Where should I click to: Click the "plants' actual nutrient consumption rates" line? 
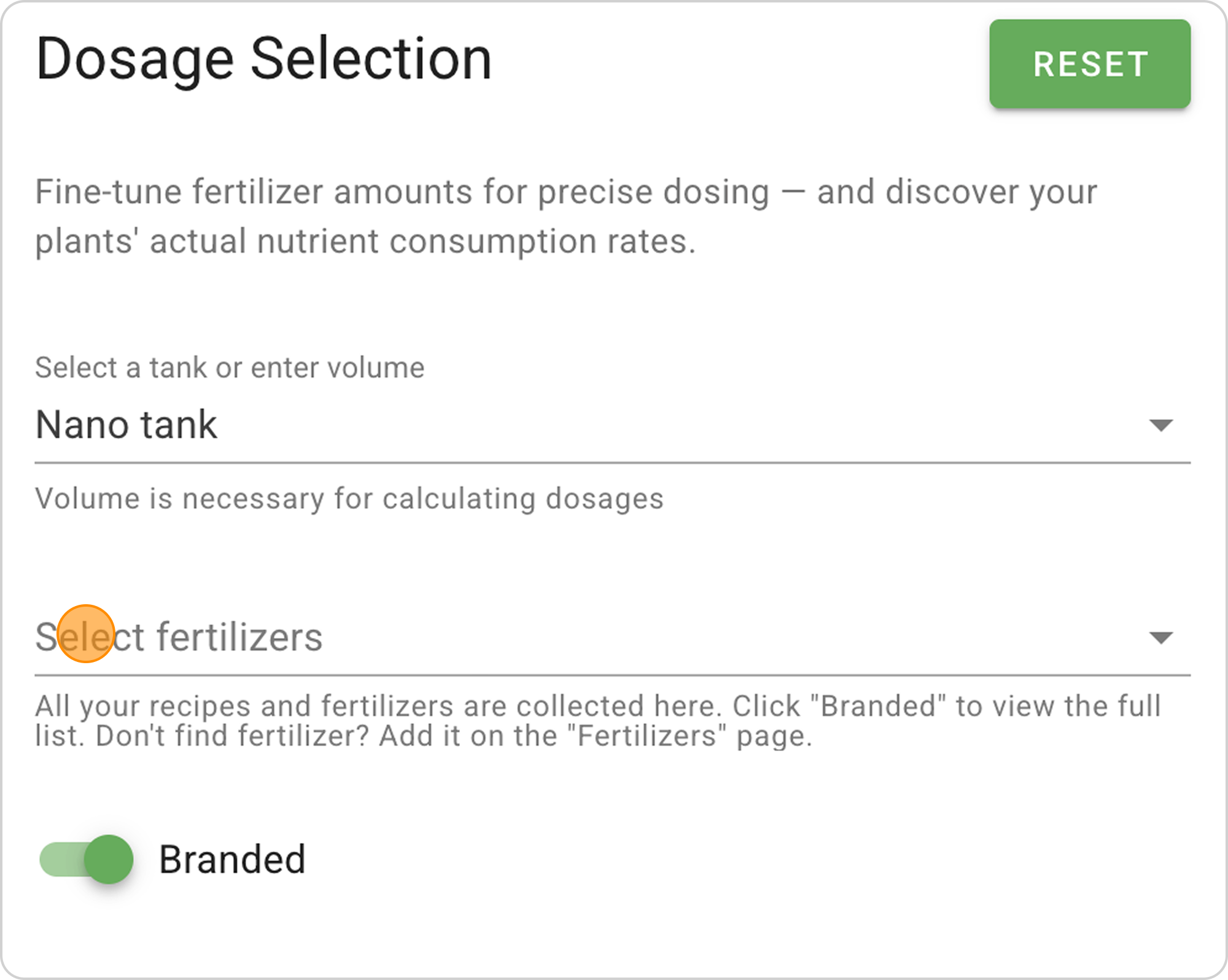click(365, 241)
